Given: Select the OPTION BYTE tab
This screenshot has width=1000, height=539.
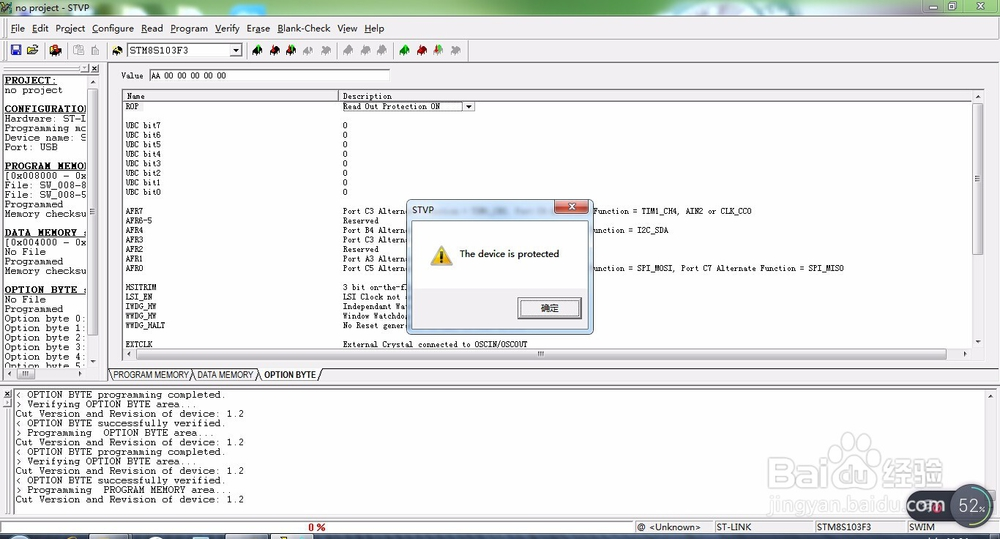Looking at the screenshot, I should 290,374.
